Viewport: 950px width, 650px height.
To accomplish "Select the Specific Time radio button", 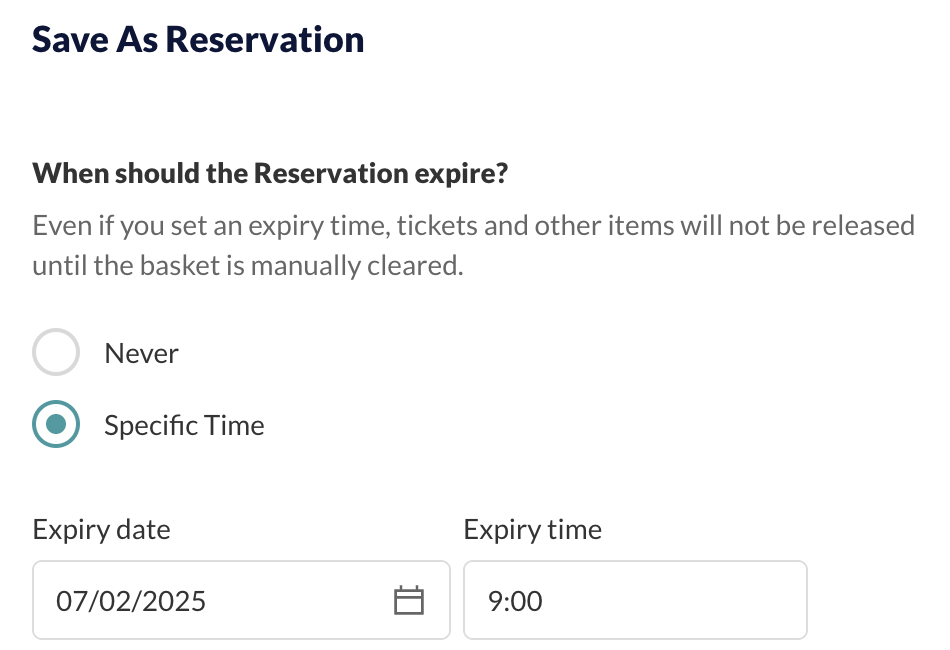I will coord(56,424).
